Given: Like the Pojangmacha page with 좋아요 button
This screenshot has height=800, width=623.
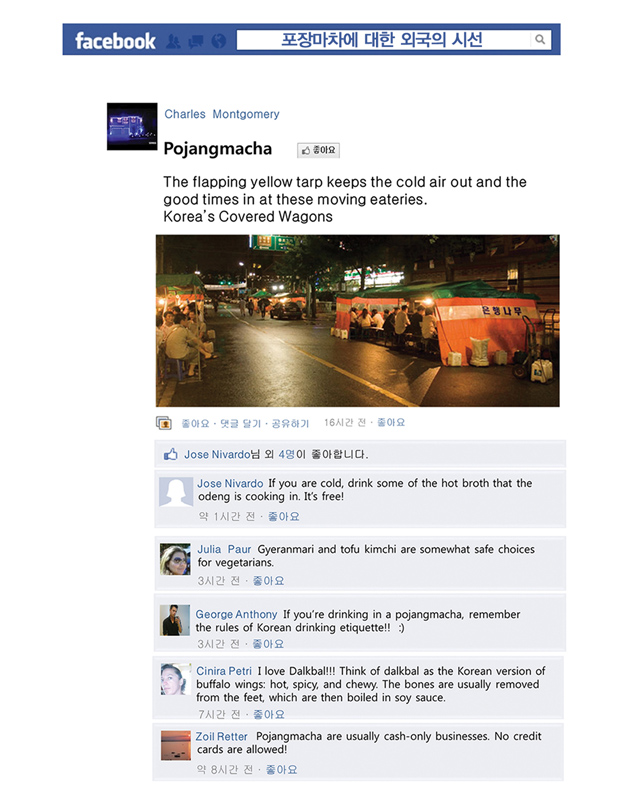Looking at the screenshot, I should tap(318, 150).
